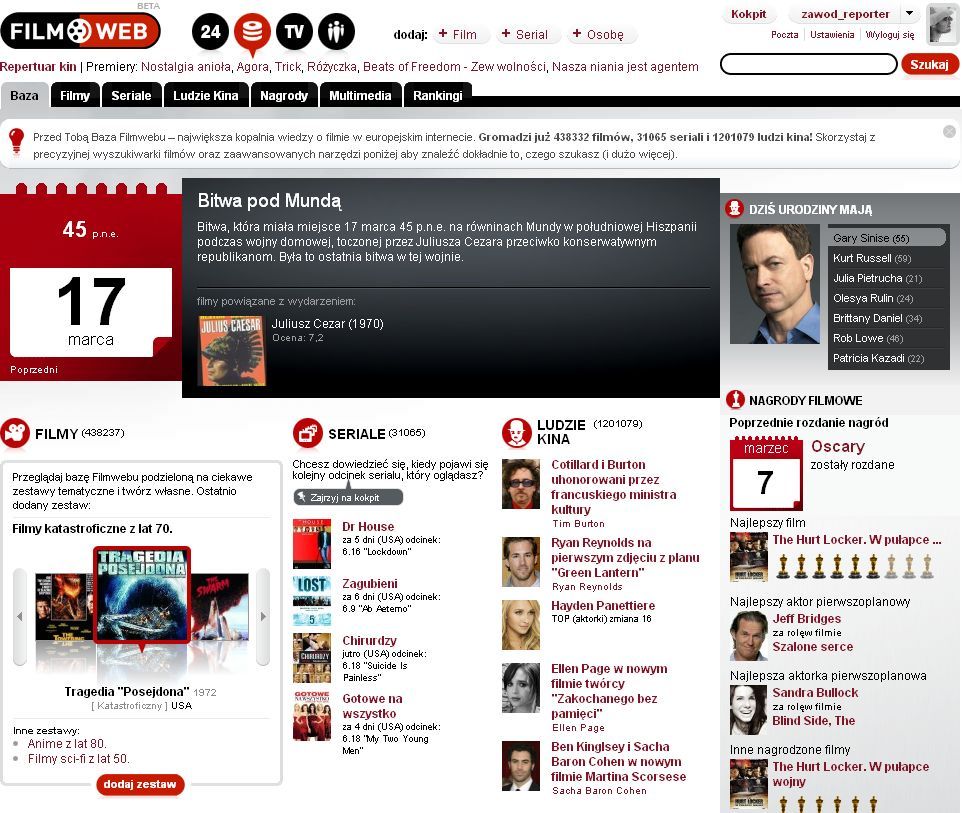Open the round TV icon

294,31
